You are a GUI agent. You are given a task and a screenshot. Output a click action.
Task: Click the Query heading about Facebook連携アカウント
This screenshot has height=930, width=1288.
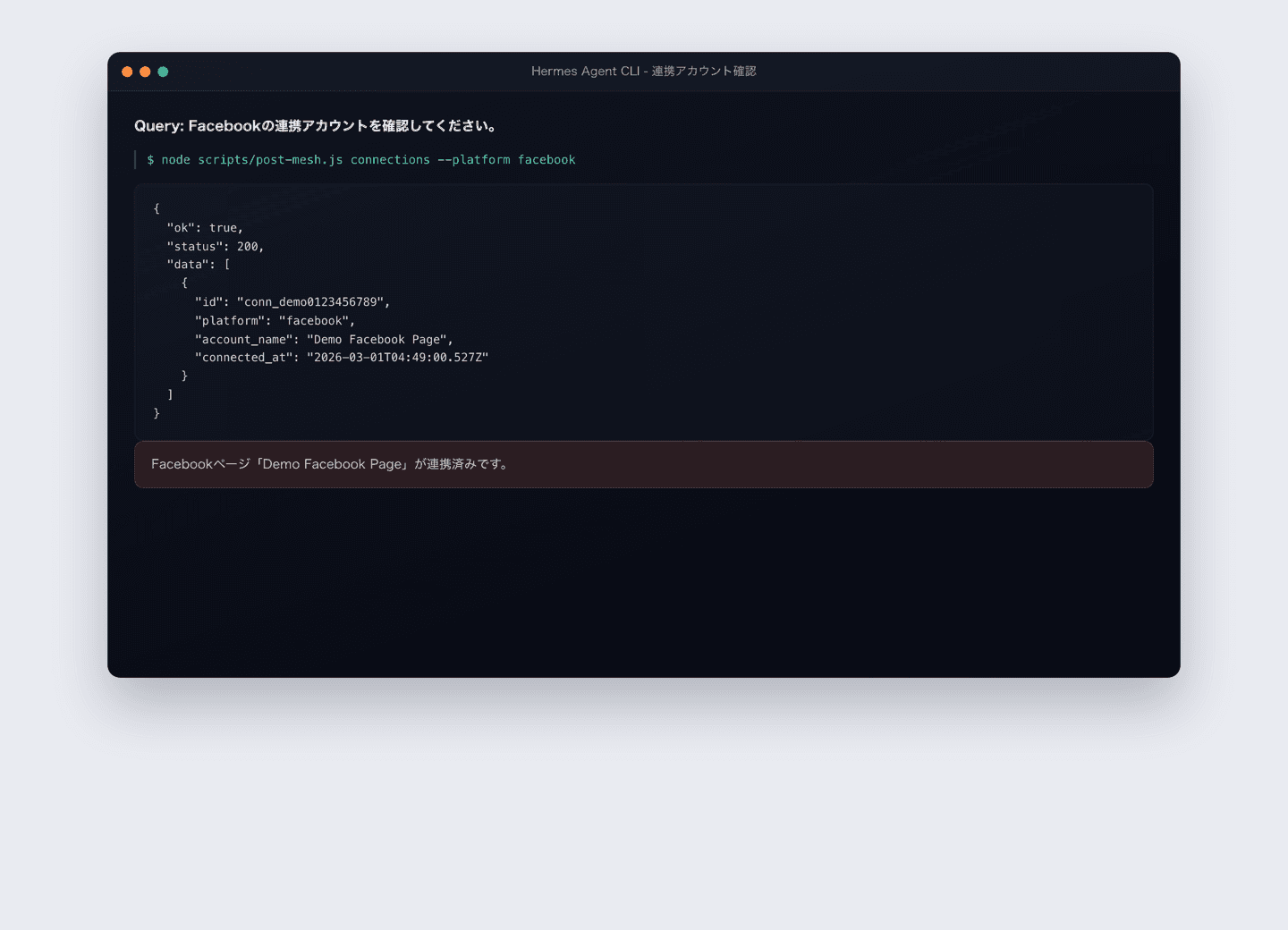[x=315, y=126]
